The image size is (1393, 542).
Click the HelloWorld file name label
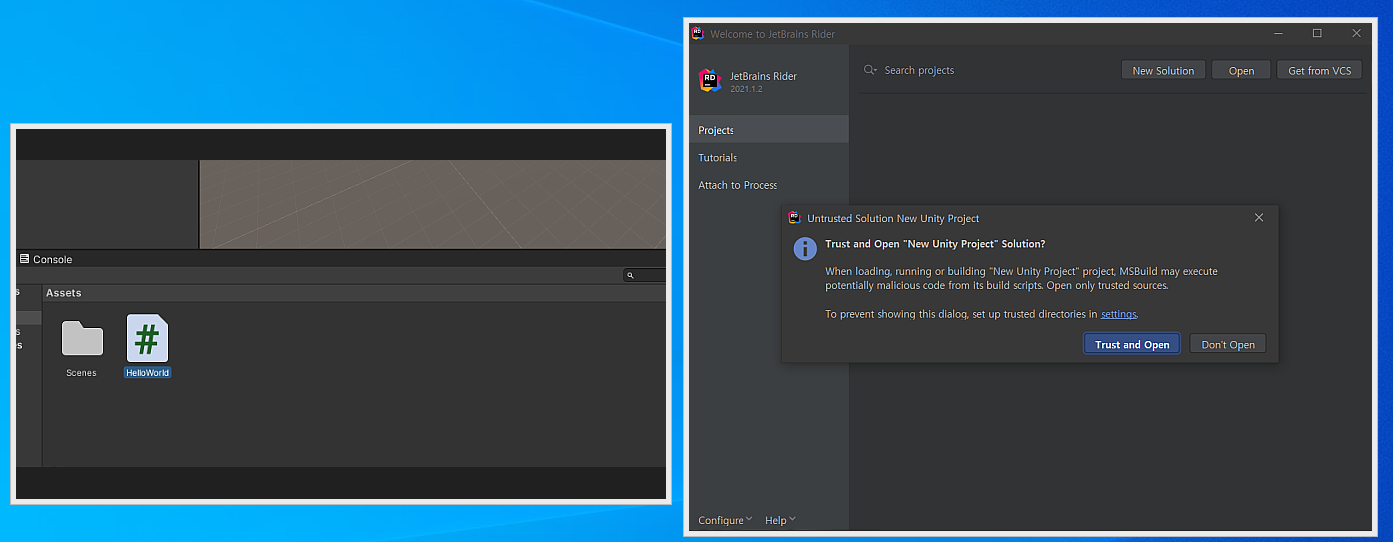(x=147, y=373)
